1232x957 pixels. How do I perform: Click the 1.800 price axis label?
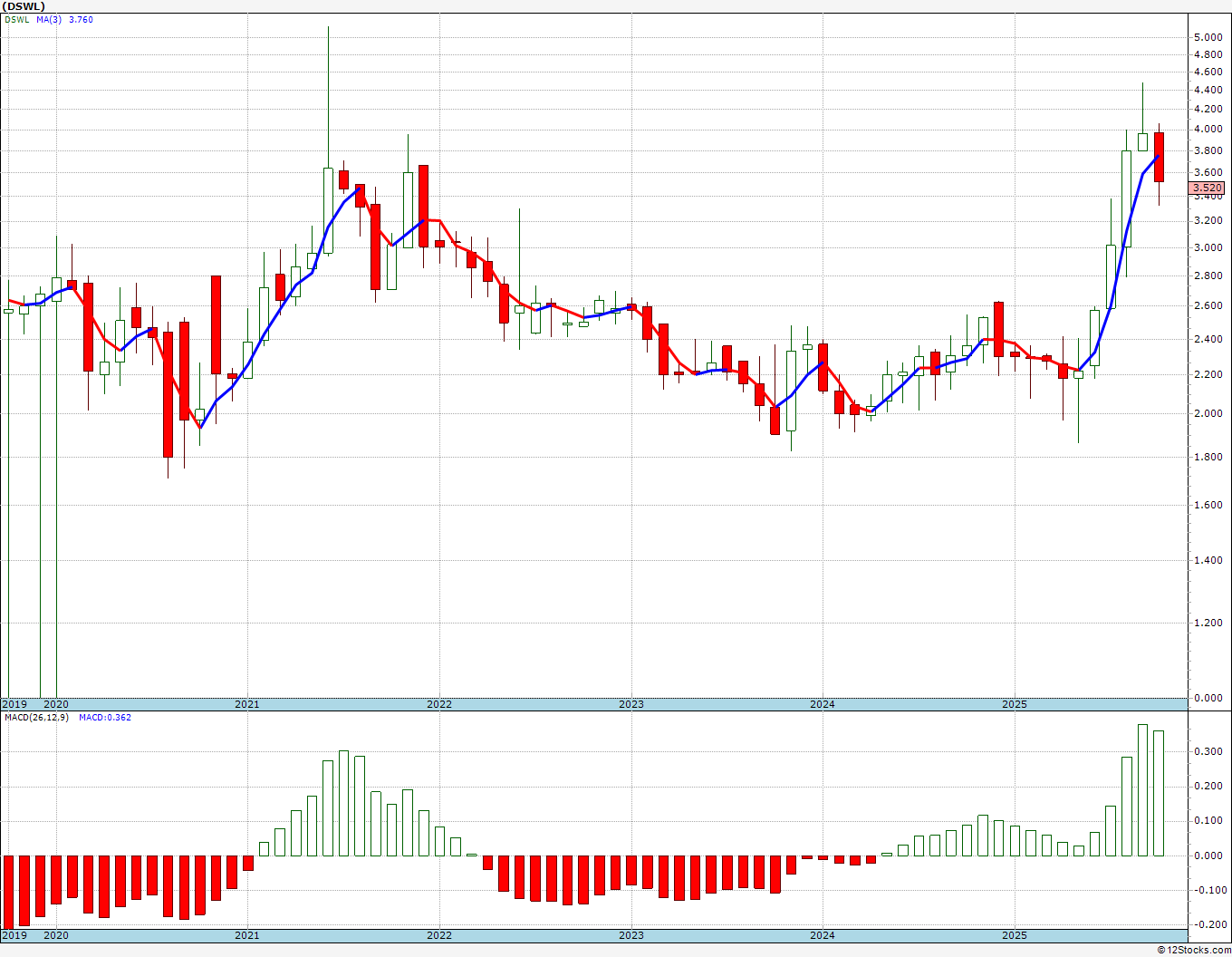click(1208, 457)
